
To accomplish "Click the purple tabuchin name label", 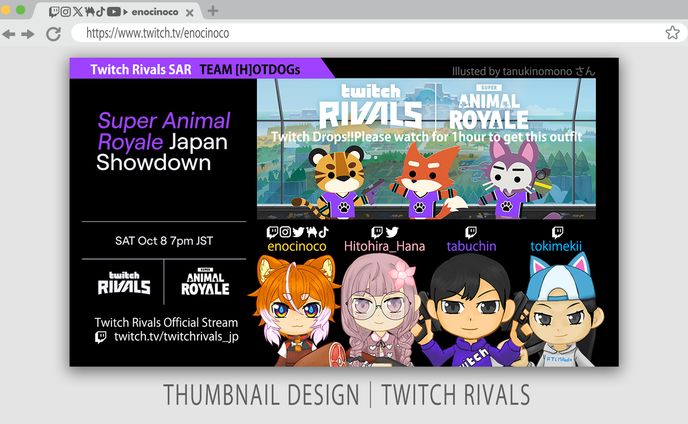I will [x=471, y=246].
